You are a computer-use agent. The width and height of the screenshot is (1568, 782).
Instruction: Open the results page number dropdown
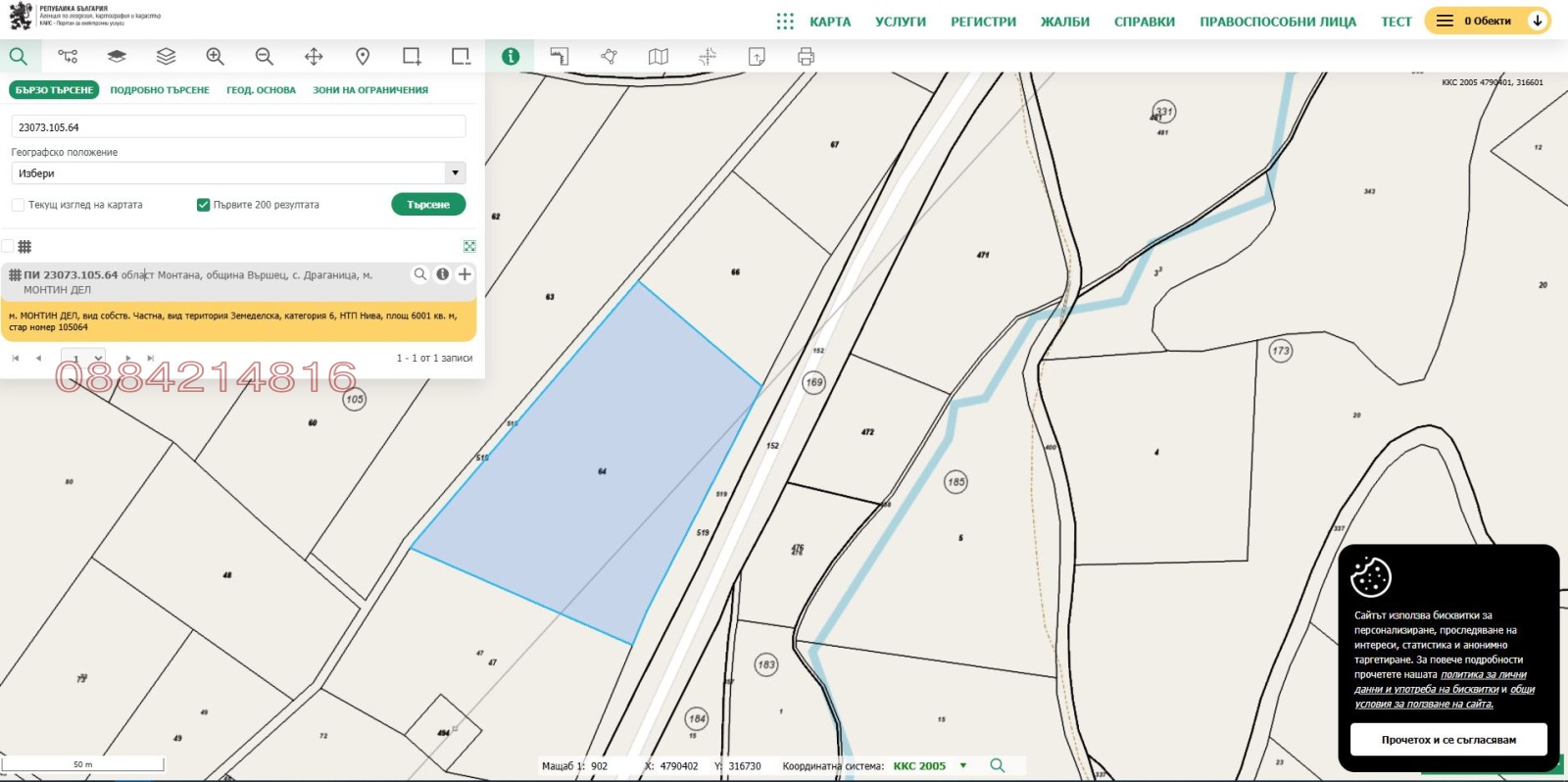click(82, 358)
